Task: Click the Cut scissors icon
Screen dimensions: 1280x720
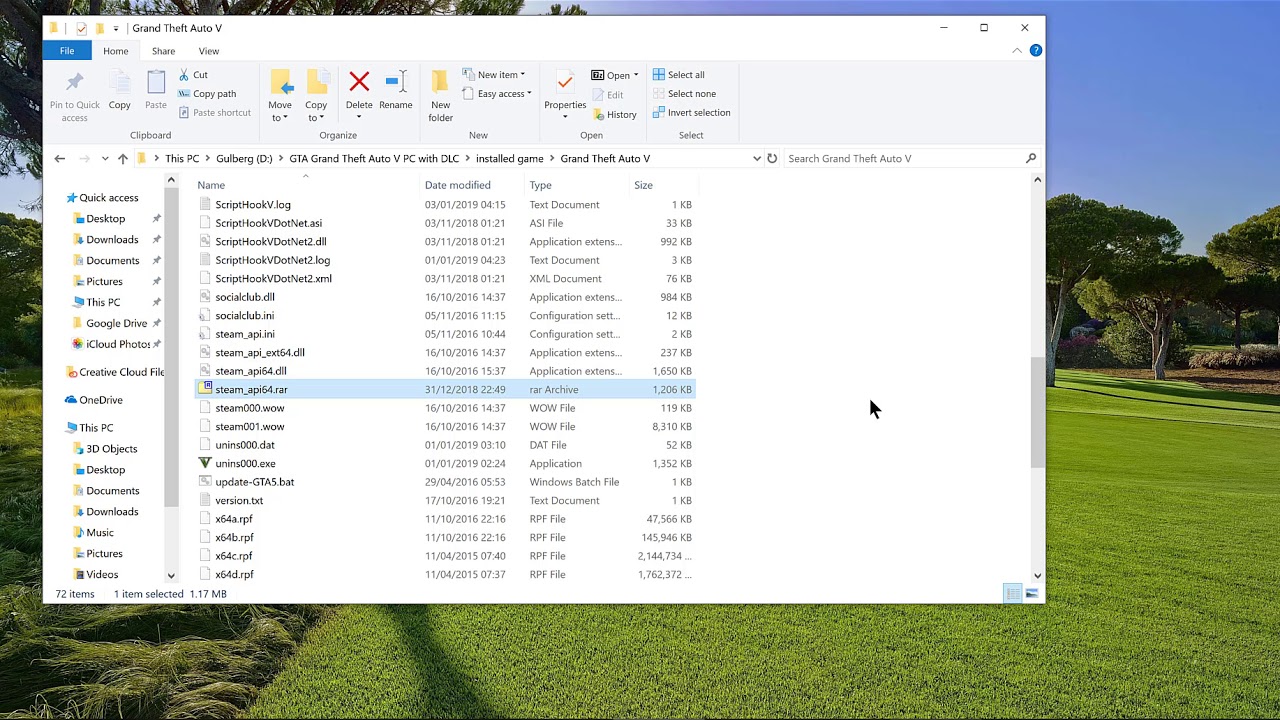Action: tap(185, 75)
